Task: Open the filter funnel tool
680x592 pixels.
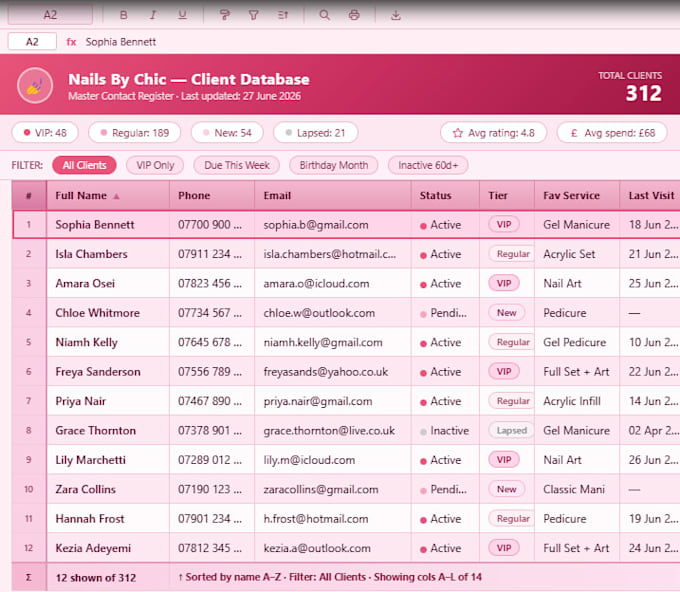Action: 254,15
